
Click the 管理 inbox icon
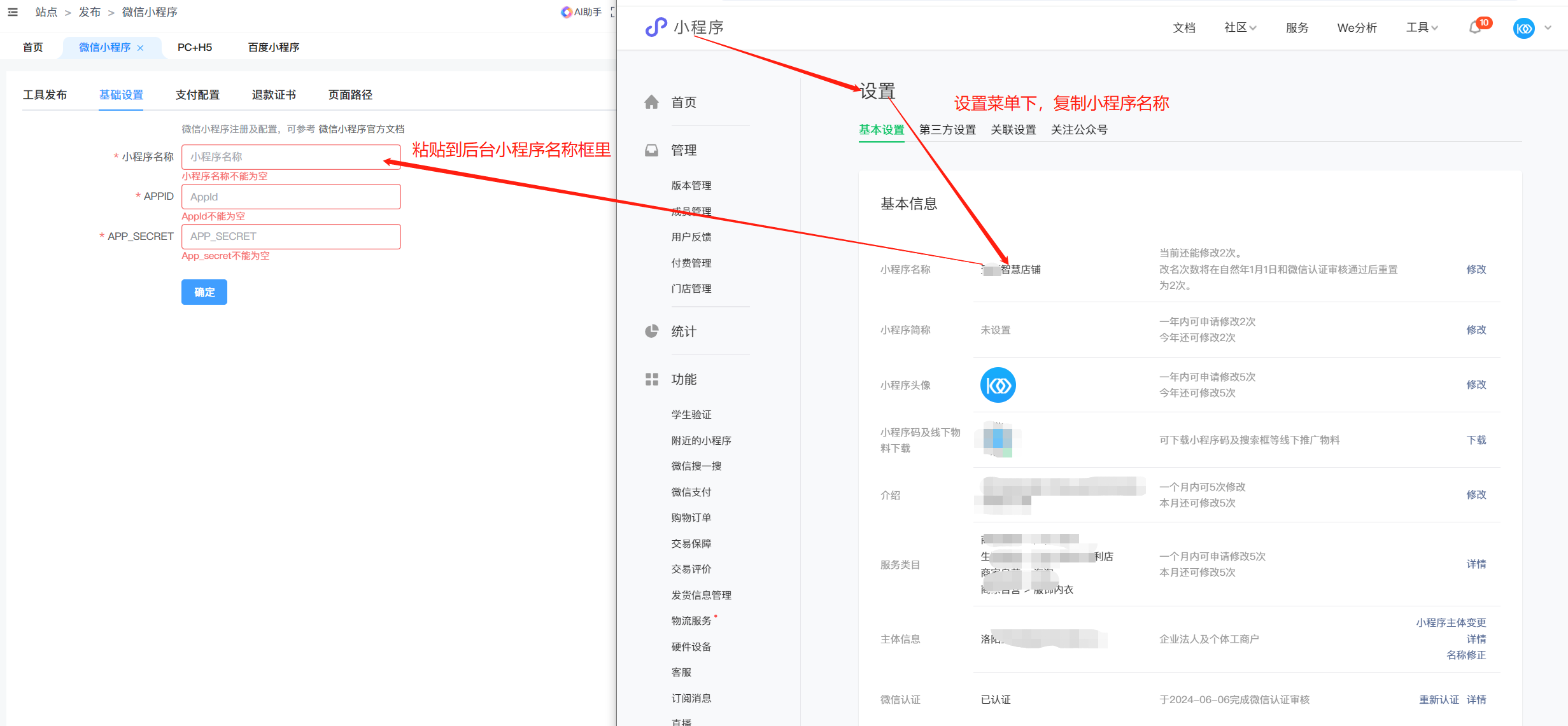[x=651, y=150]
